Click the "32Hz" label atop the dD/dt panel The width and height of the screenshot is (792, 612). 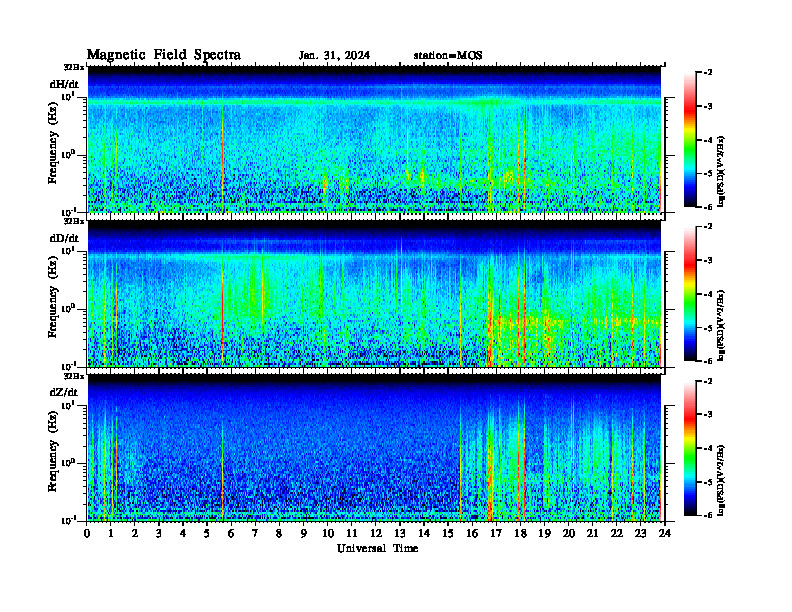coord(74,221)
